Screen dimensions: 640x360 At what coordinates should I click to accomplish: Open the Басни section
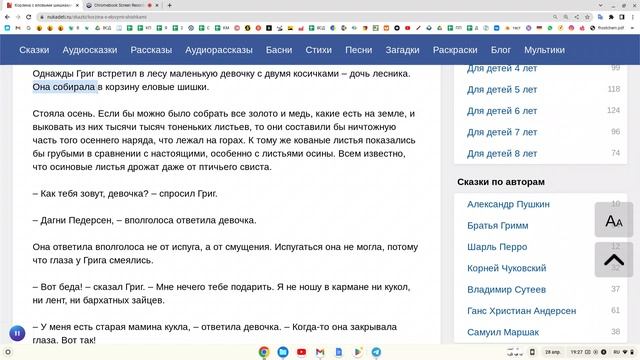(279, 50)
